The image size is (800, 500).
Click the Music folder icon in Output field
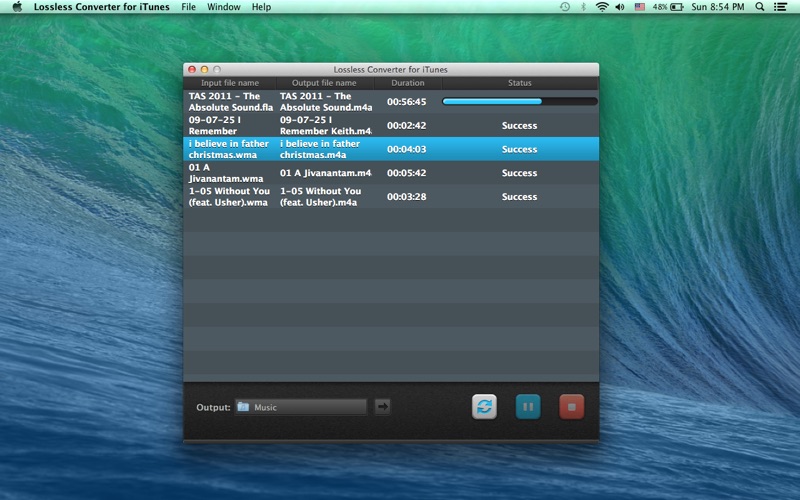click(x=243, y=407)
